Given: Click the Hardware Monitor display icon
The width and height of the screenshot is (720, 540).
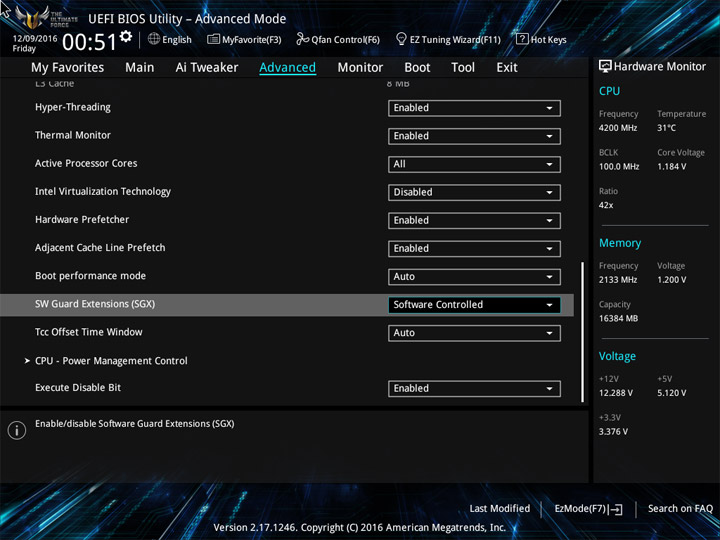Looking at the screenshot, I should pyautogui.click(x=605, y=66).
